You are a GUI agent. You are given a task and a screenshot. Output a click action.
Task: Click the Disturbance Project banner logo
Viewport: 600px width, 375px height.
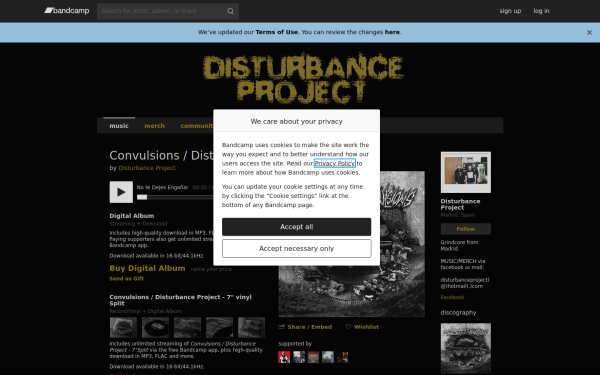[303, 79]
